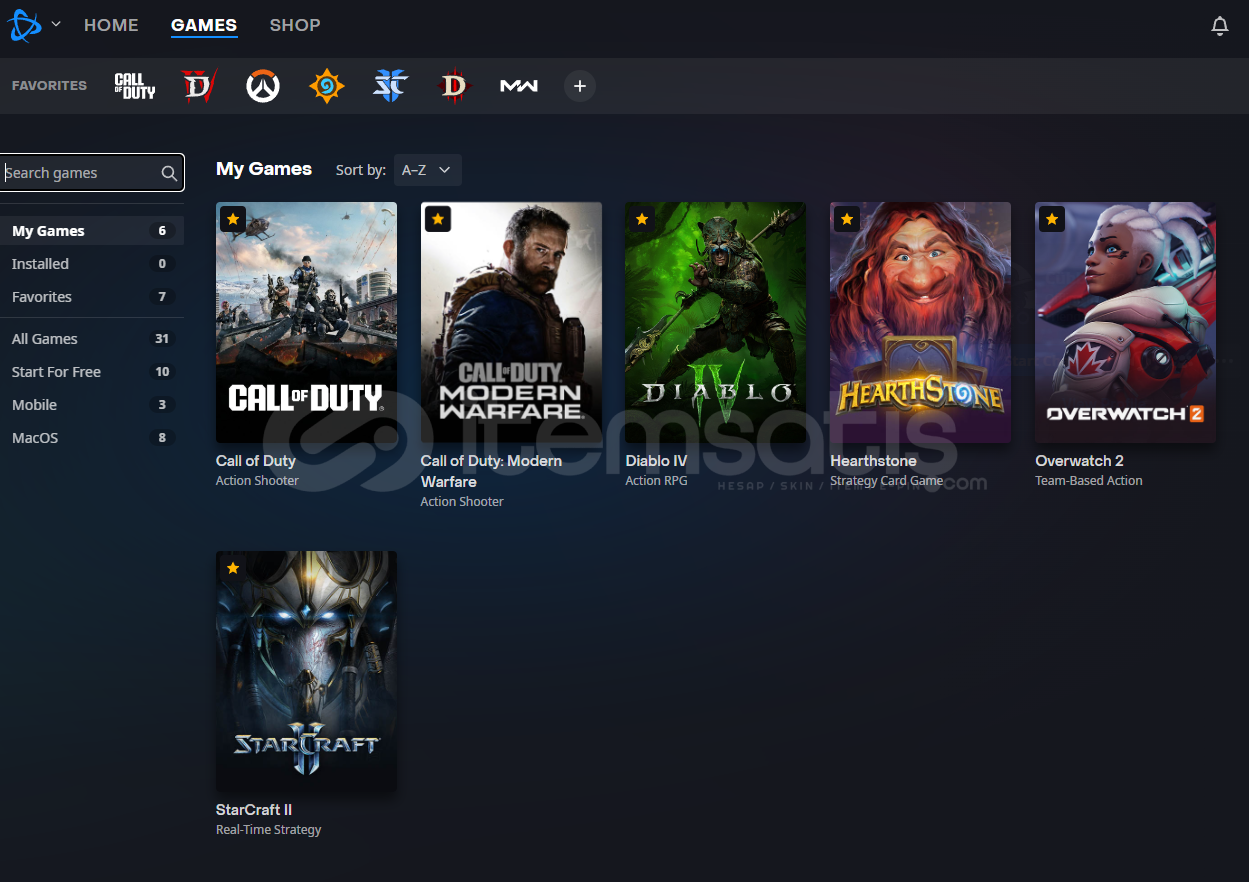Switch to the SHOP tab

pyautogui.click(x=295, y=25)
